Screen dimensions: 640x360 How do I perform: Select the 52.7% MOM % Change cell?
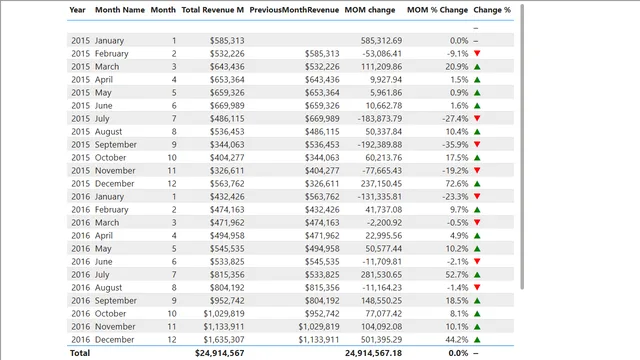point(456,275)
